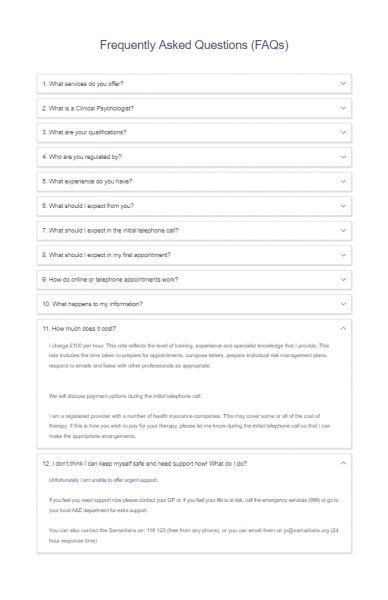This screenshot has height=600, width=388.
Task: Click chevron beside 'What happens to my information?'
Action: pyautogui.click(x=343, y=304)
